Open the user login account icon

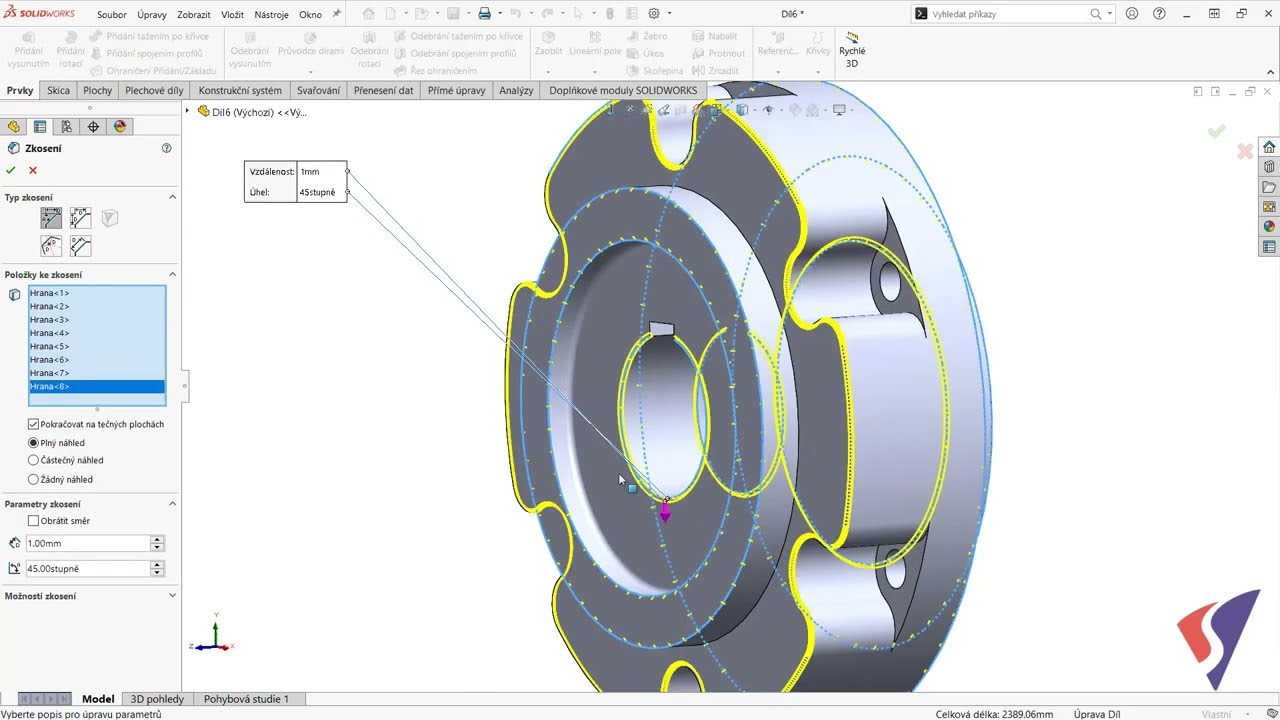click(x=1132, y=14)
